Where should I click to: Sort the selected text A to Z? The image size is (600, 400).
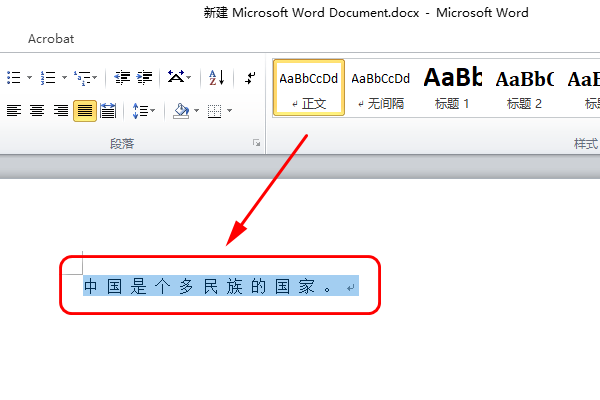(217, 78)
